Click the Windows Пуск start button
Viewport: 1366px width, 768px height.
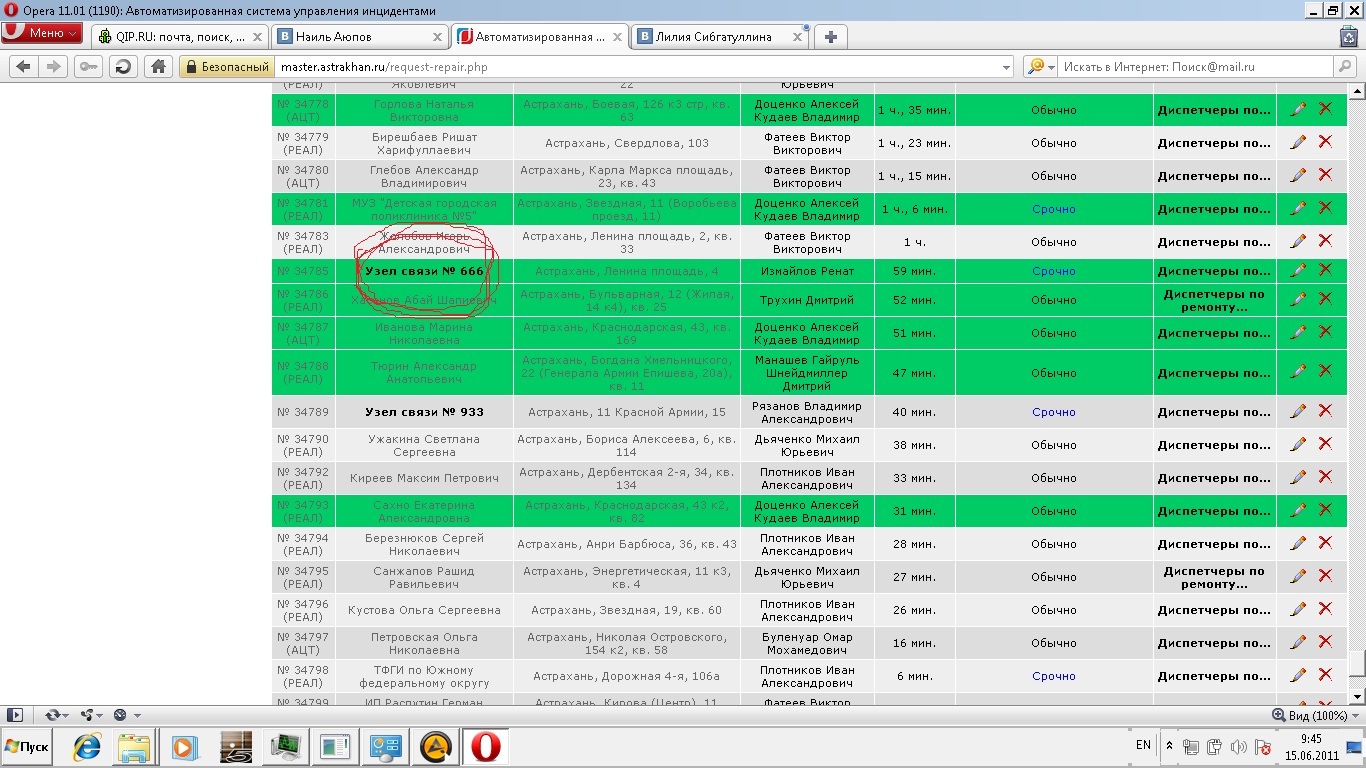[x=28, y=746]
